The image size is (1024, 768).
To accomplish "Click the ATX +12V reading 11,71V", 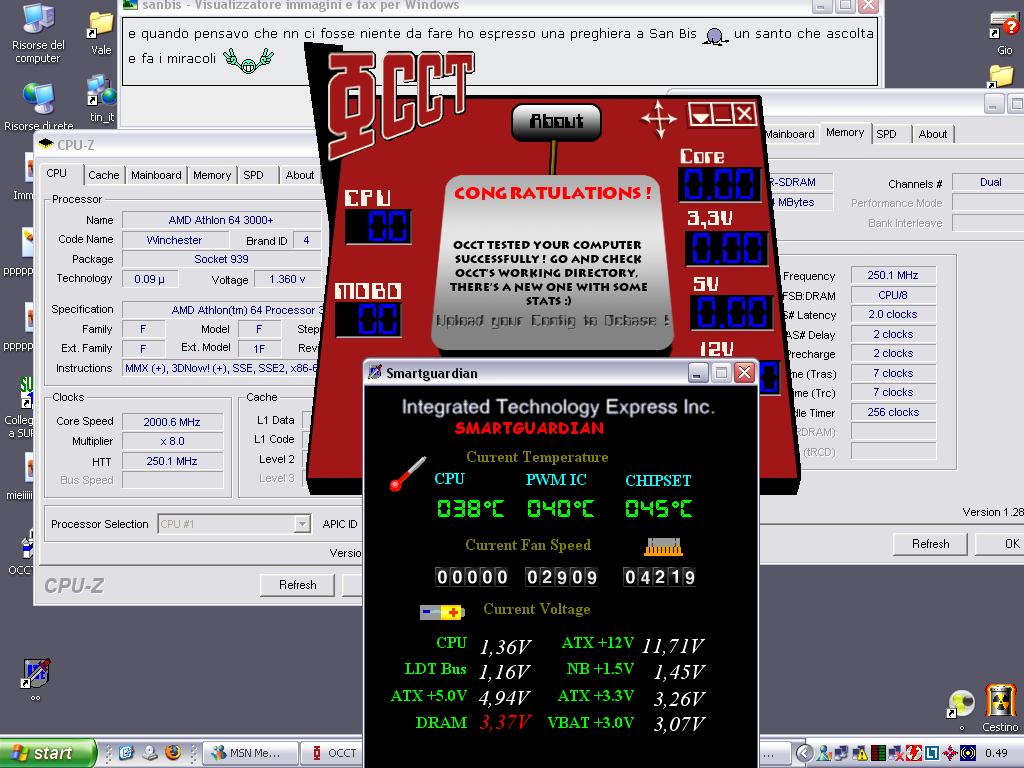I will [x=673, y=646].
